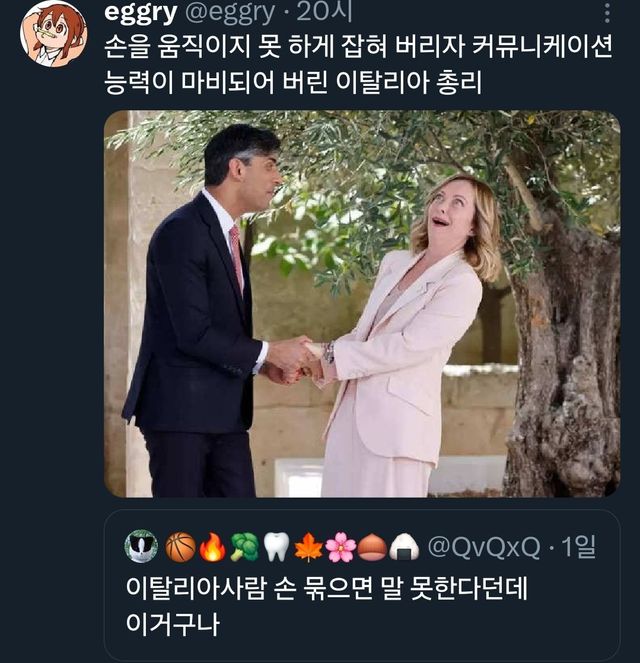The width and height of the screenshot is (640, 663).
Task: Click the display name eggry
Action: coord(140,13)
